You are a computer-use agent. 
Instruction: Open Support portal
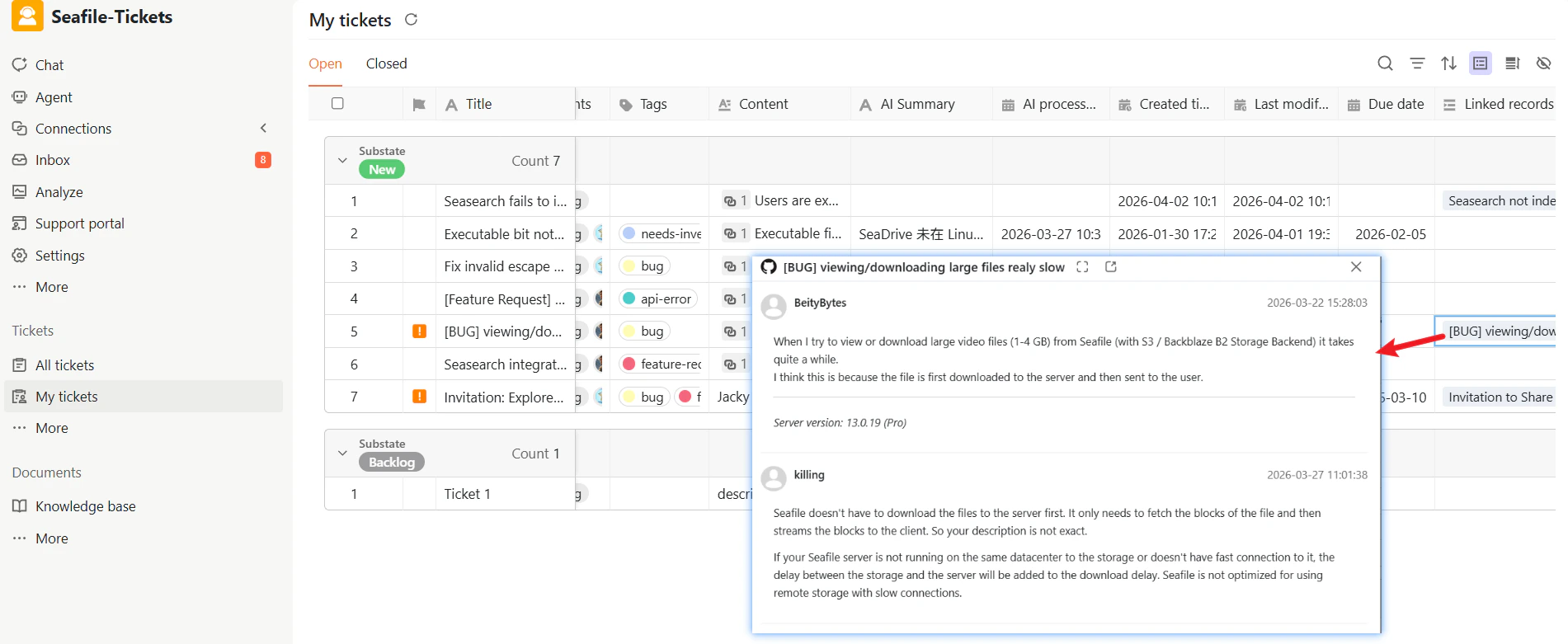pos(79,223)
